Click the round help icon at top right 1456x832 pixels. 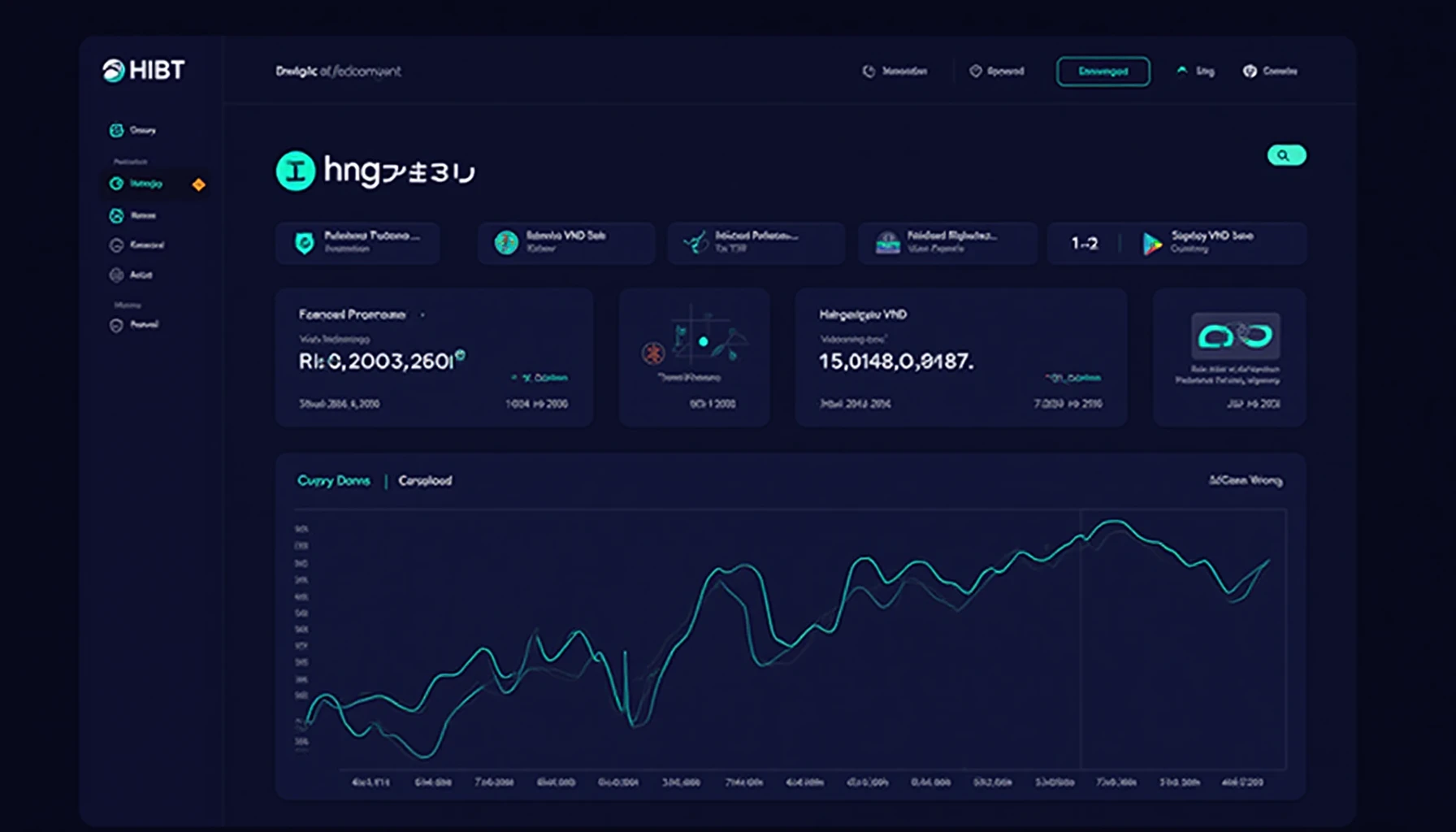pos(1250,71)
